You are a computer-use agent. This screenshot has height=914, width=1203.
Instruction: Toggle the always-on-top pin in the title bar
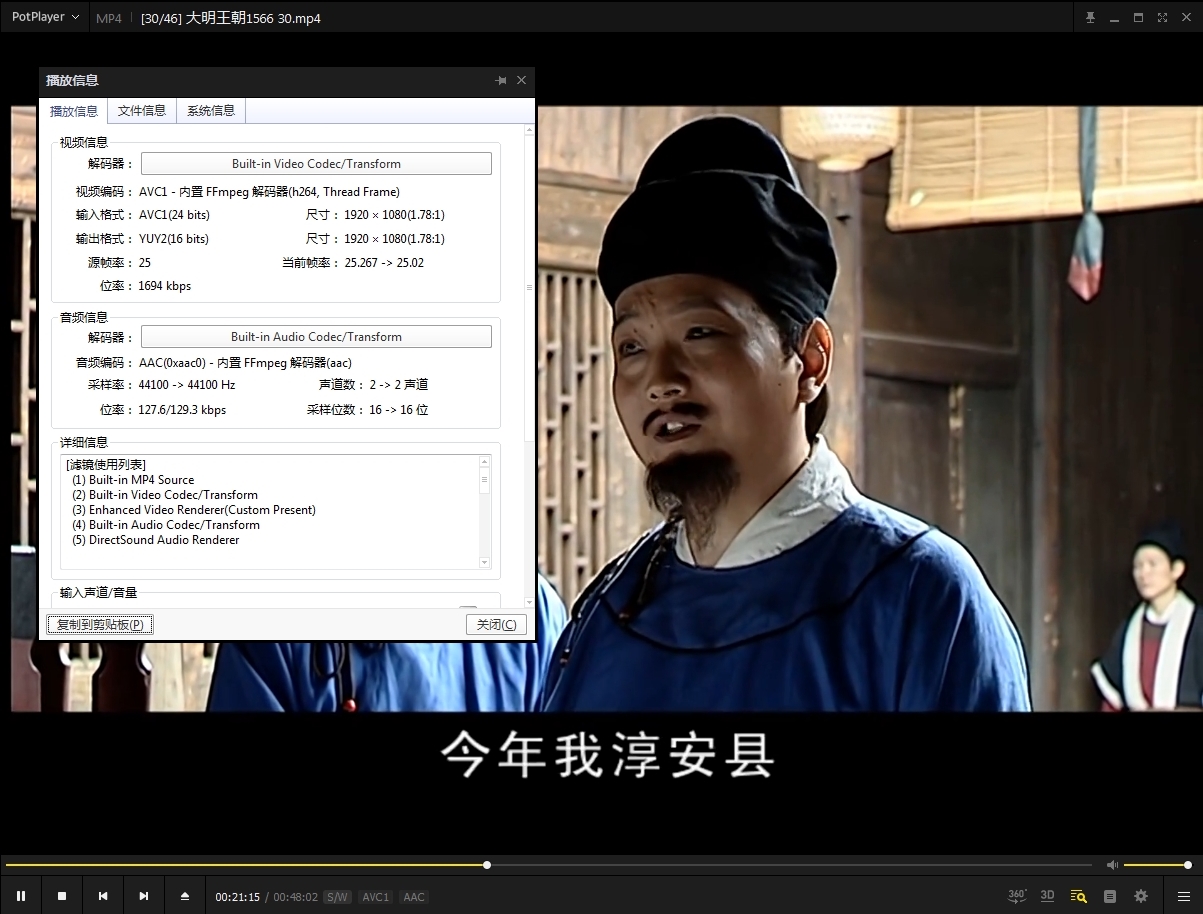[x=1090, y=18]
